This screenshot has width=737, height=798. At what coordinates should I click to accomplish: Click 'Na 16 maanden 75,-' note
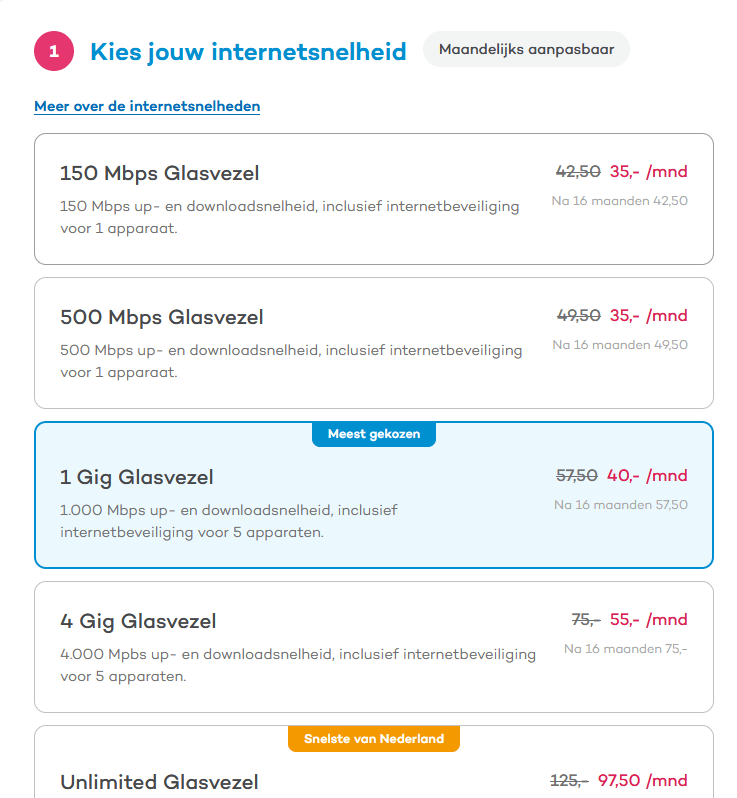click(x=625, y=649)
